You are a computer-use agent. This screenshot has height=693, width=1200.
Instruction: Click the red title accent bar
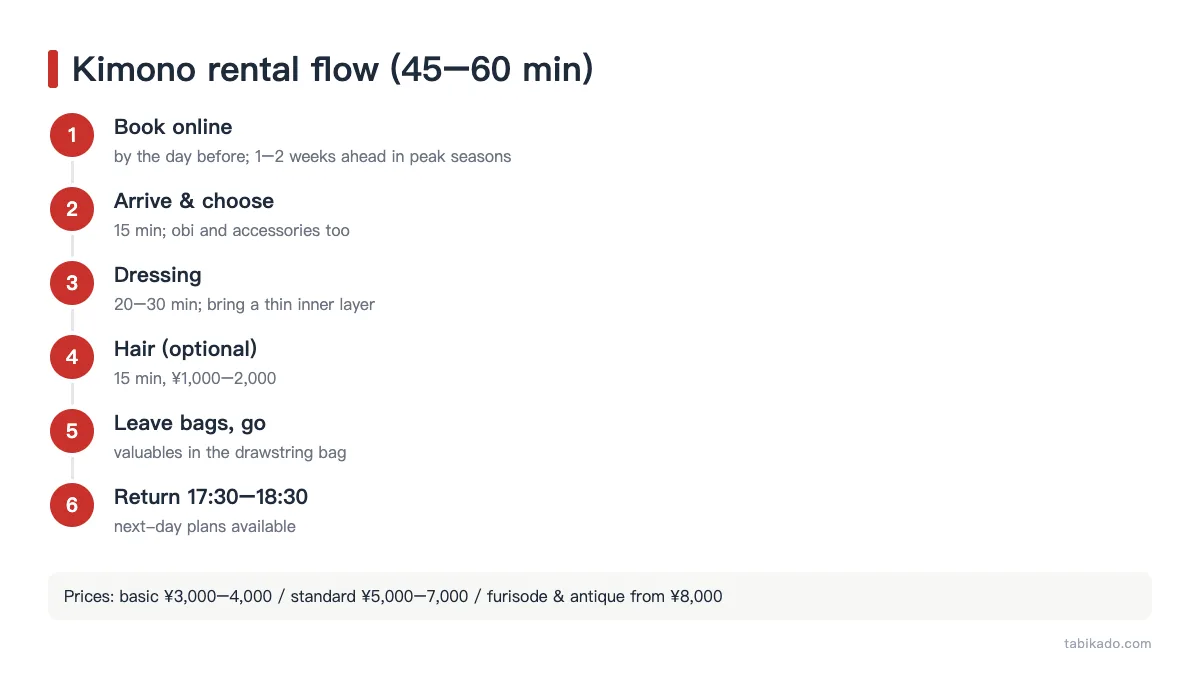pyautogui.click(x=53, y=69)
